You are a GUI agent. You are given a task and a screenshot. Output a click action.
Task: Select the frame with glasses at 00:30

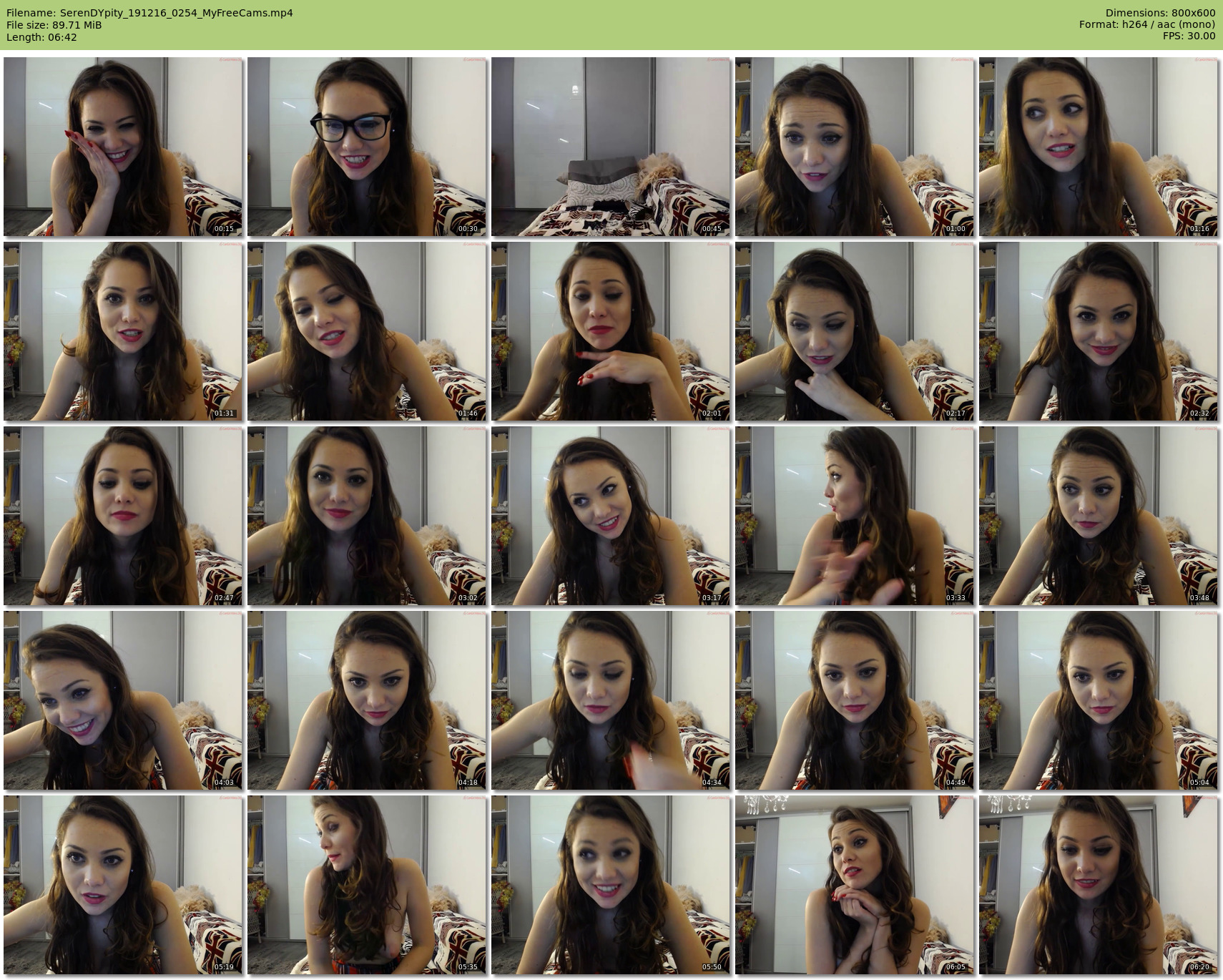pyautogui.click(x=367, y=147)
